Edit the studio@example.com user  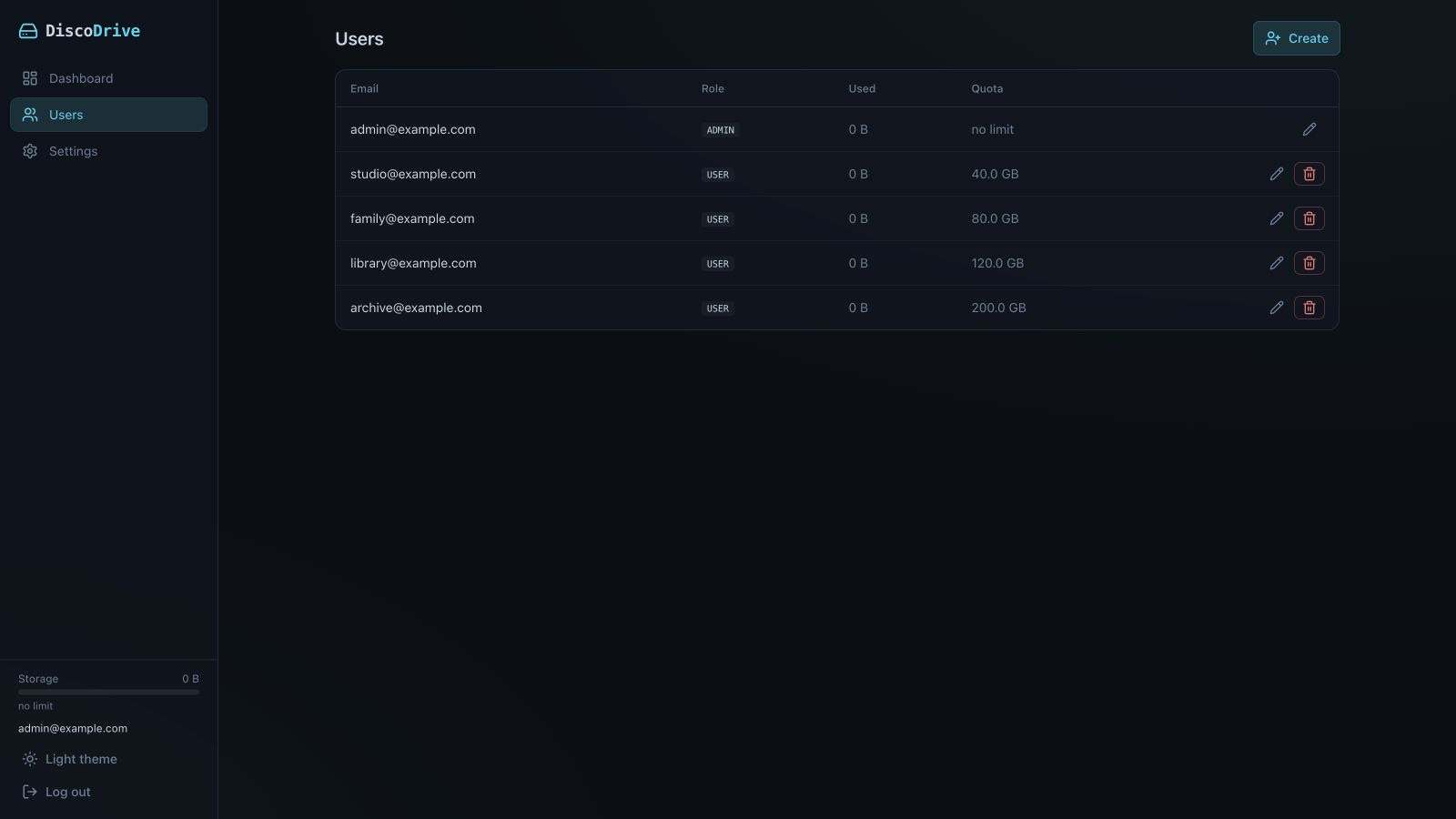click(1276, 174)
